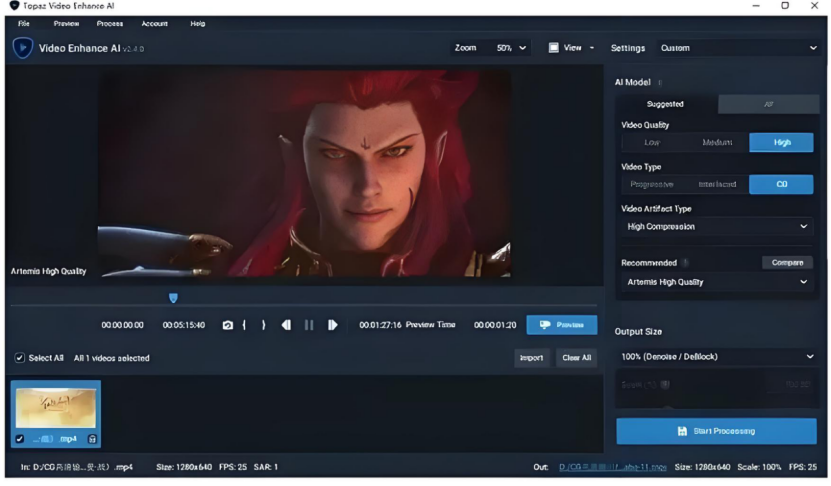Click the start time 00:00:00:00 field
The width and height of the screenshot is (831, 486).
tap(122, 325)
